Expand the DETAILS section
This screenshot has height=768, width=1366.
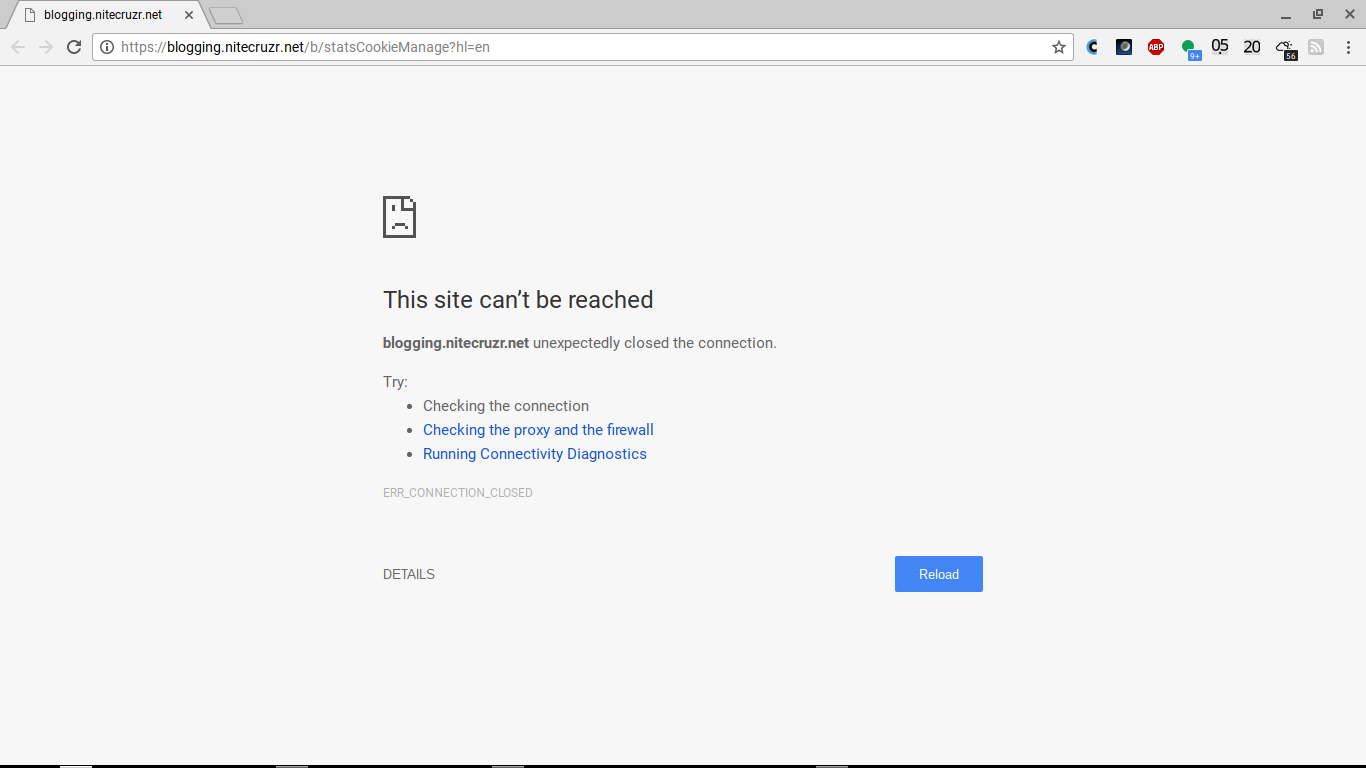pos(408,574)
